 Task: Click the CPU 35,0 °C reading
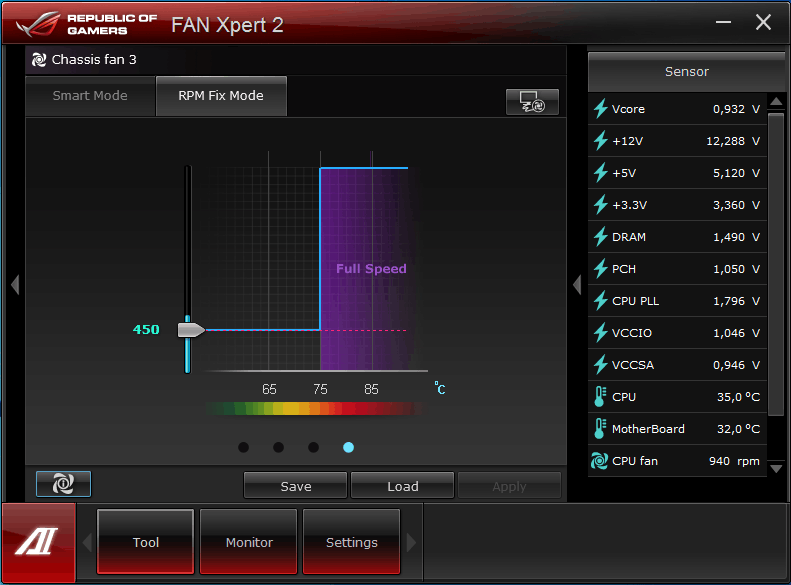[x=739, y=397]
